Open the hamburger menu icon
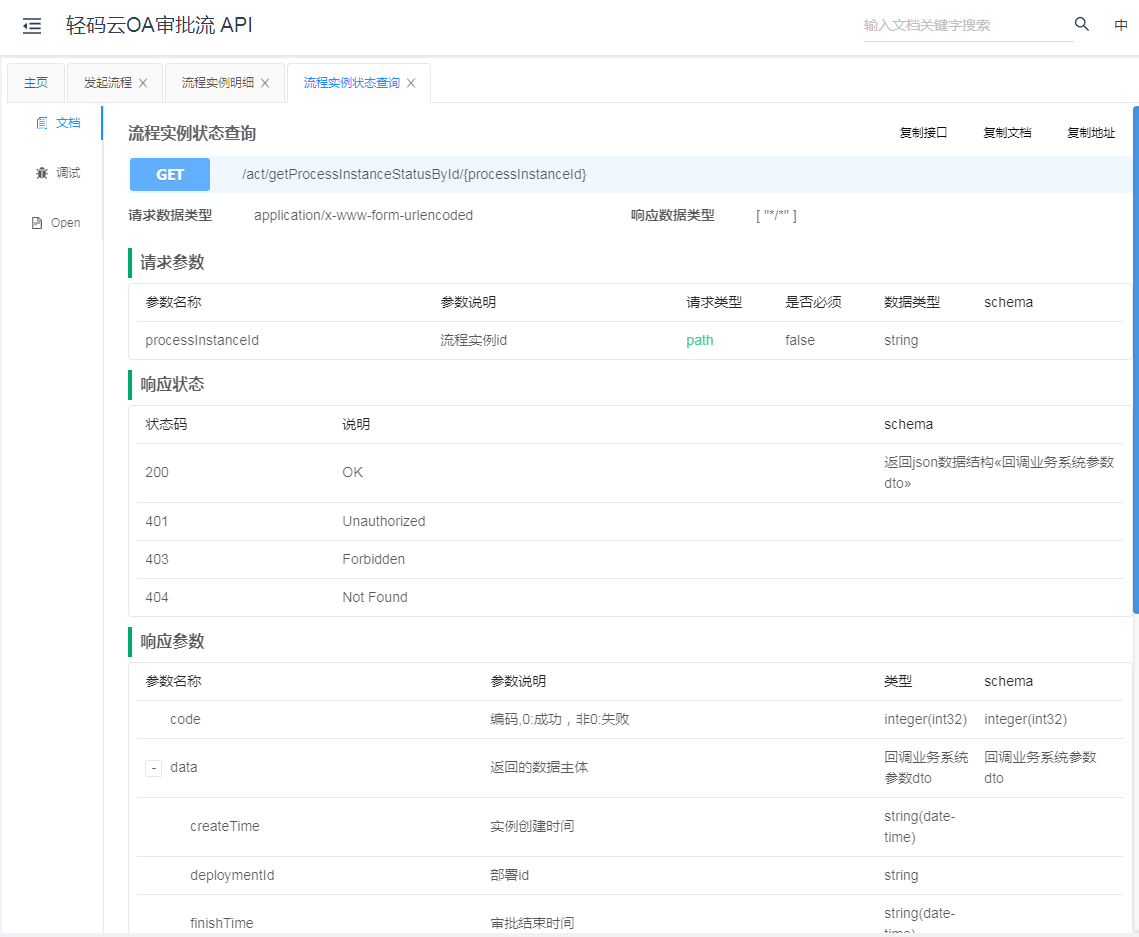This screenshot has height=937, width=1139. [31, 26]
